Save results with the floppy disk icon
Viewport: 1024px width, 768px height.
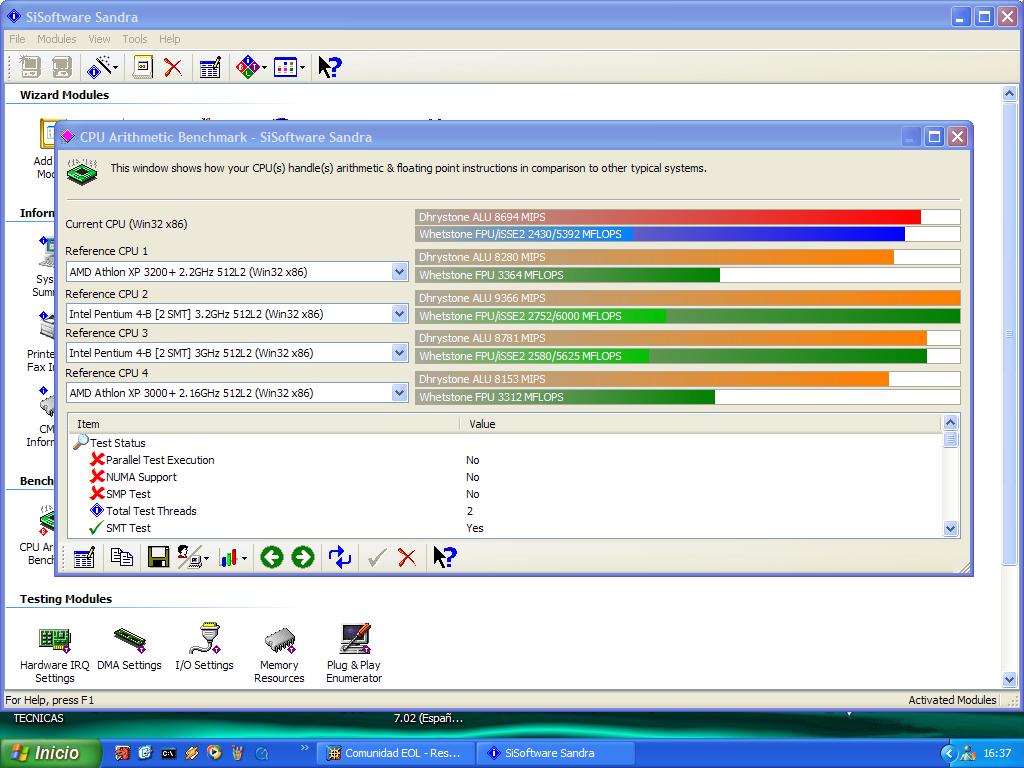tap(158, 557)
